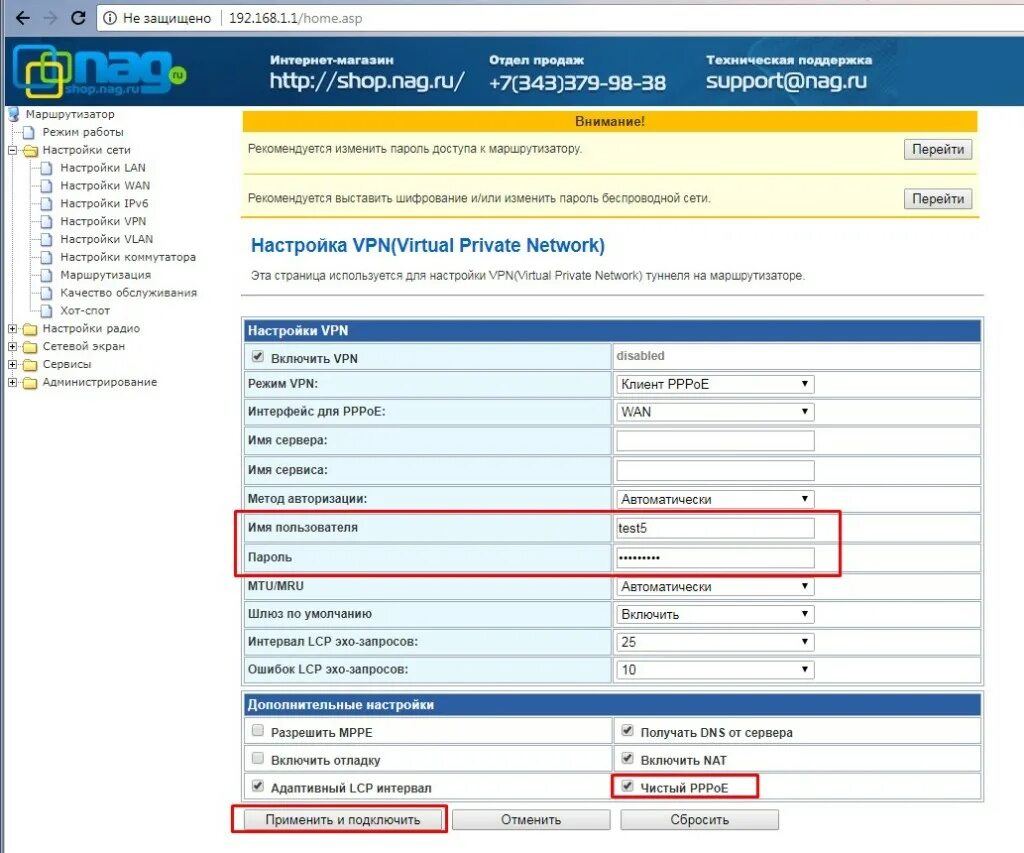Click the Отменить button

pos(531,820)
